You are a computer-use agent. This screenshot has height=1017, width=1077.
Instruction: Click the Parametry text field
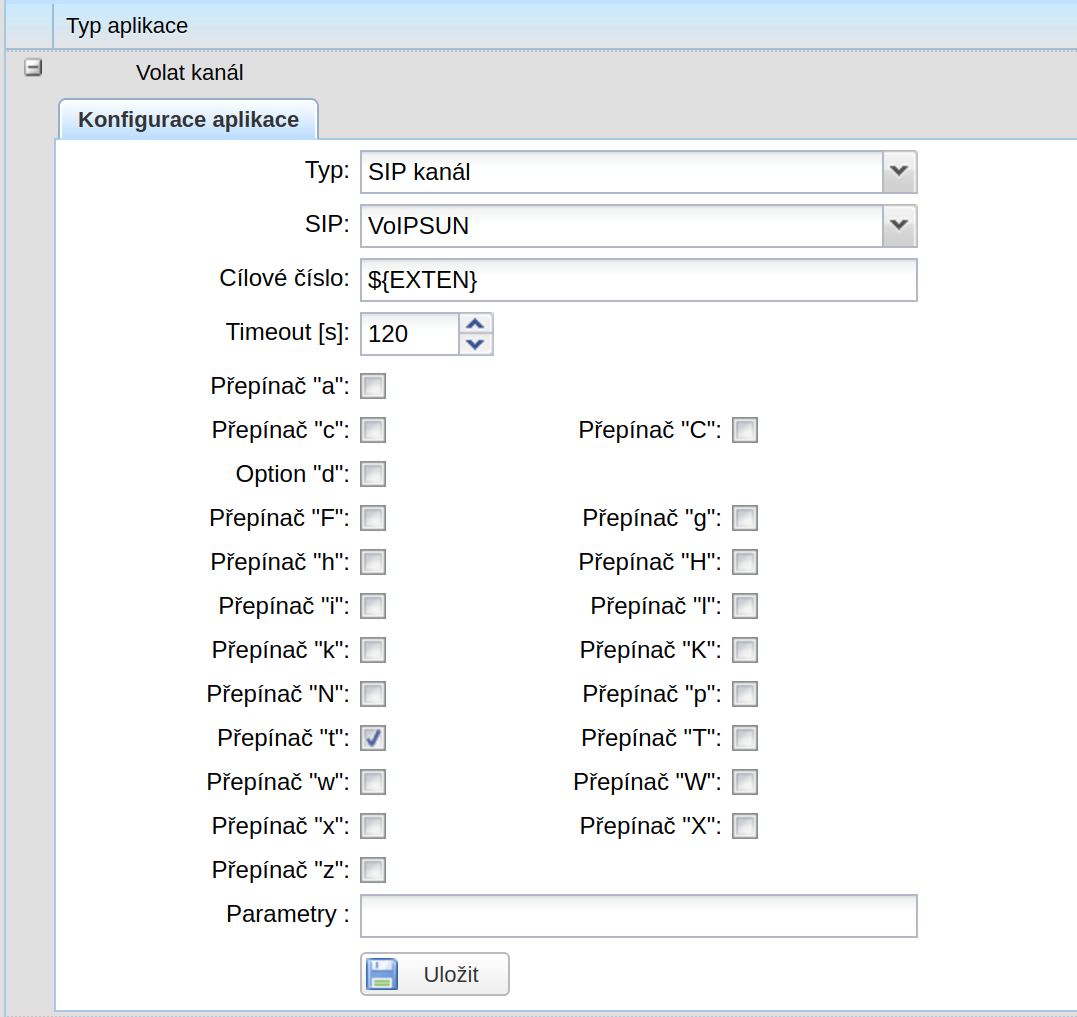tap(639, 915)
